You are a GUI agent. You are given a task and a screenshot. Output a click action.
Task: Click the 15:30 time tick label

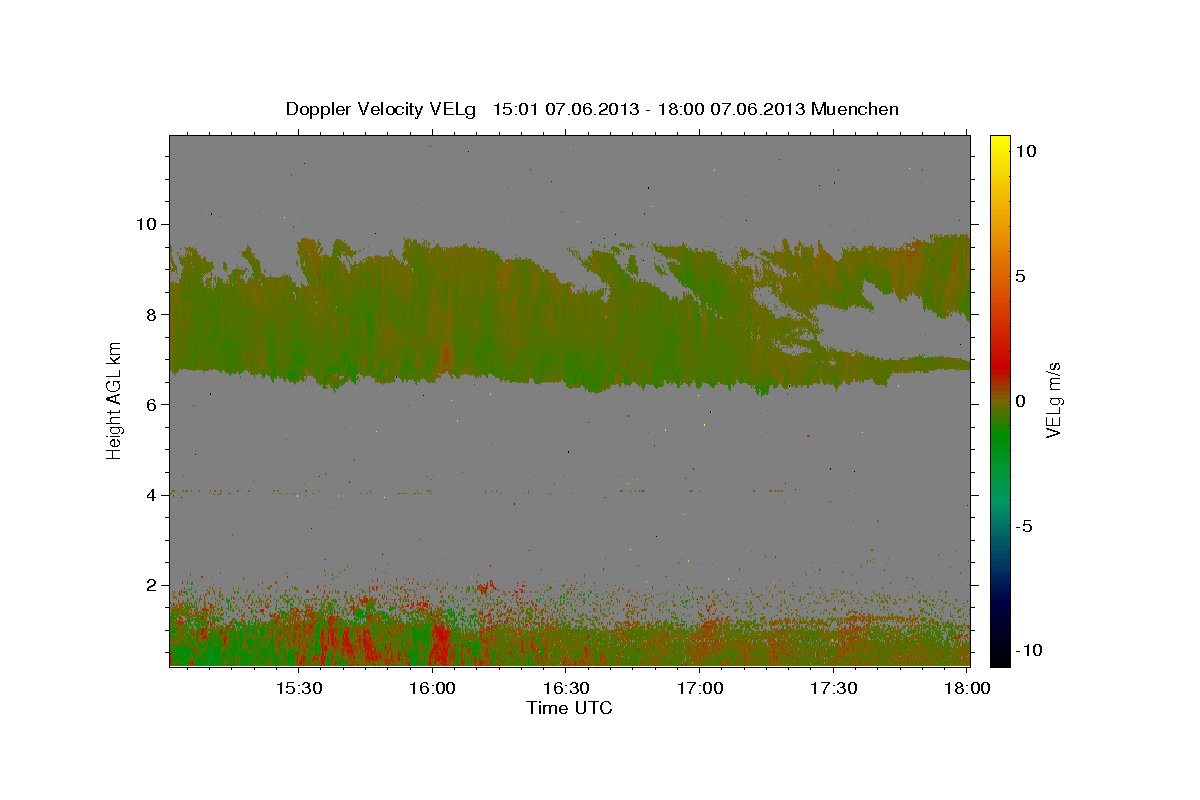pos(298,688)
